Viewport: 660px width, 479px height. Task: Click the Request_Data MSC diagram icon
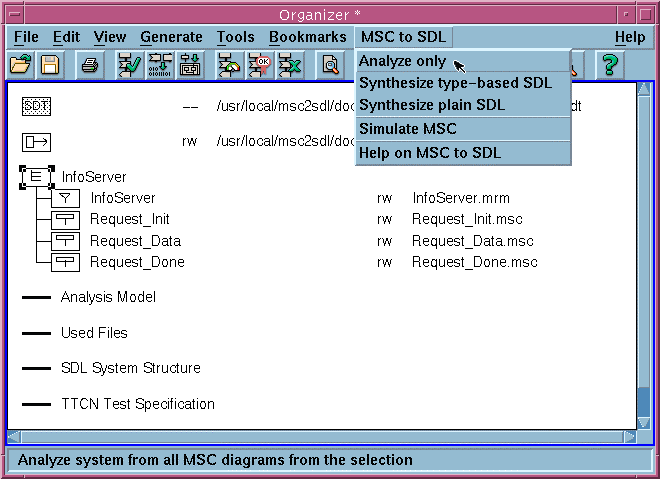(x=65, y=241)
